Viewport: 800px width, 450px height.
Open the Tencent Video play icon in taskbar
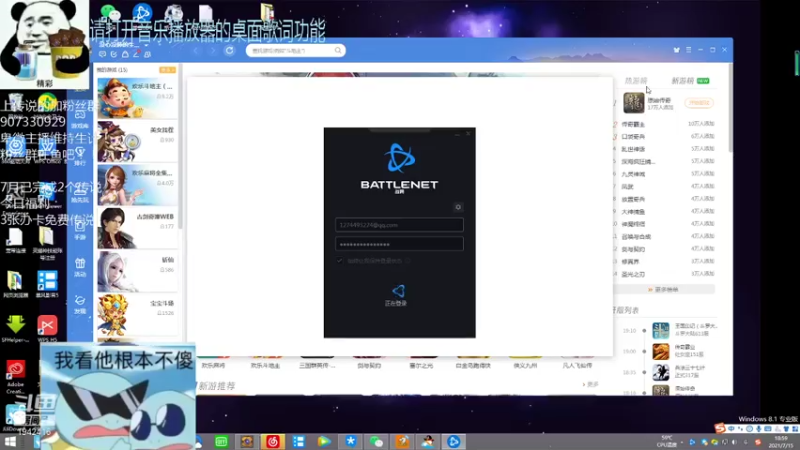click(x=324, y=442)
